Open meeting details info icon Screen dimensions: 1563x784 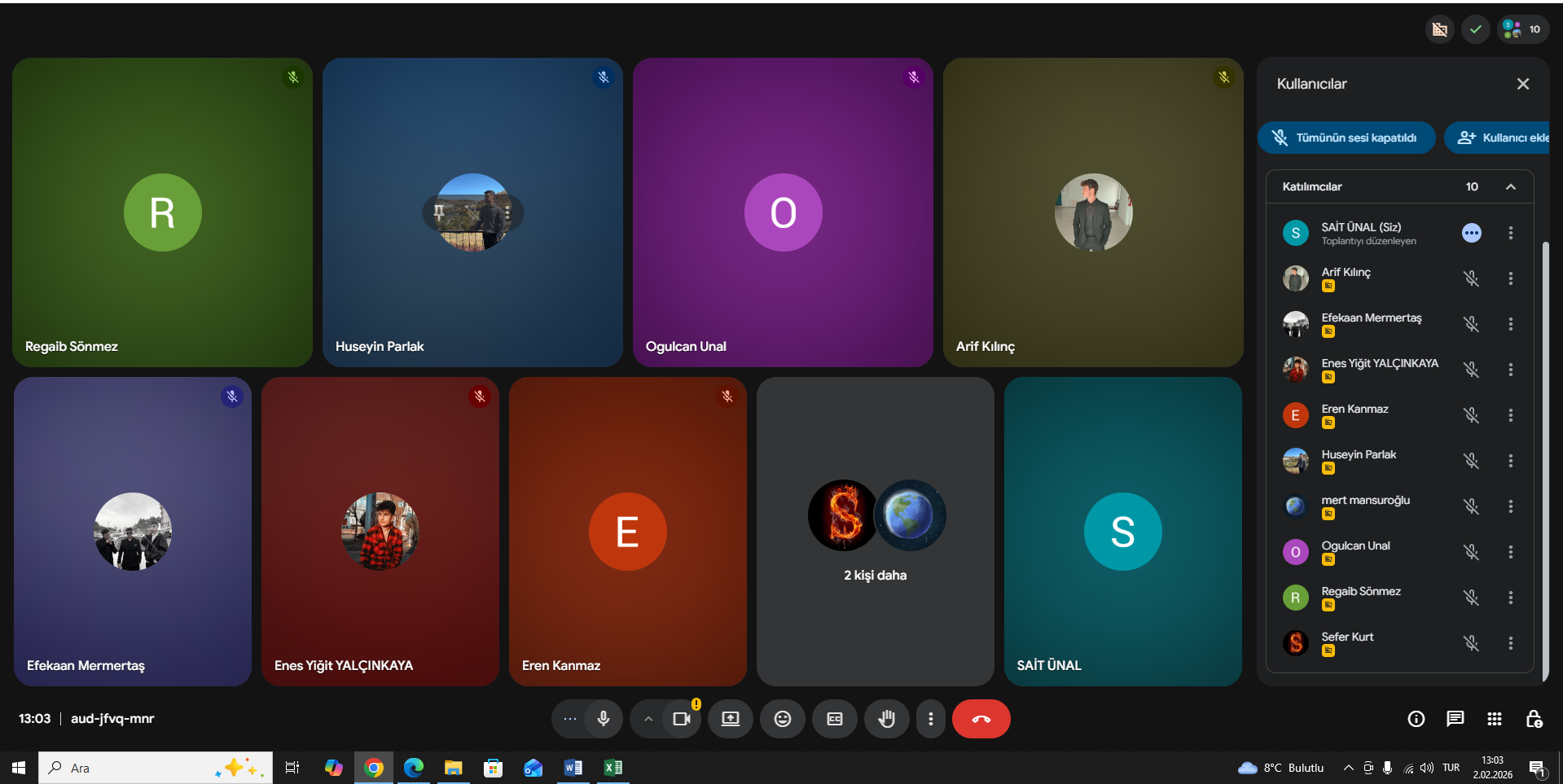point(1416,719)
